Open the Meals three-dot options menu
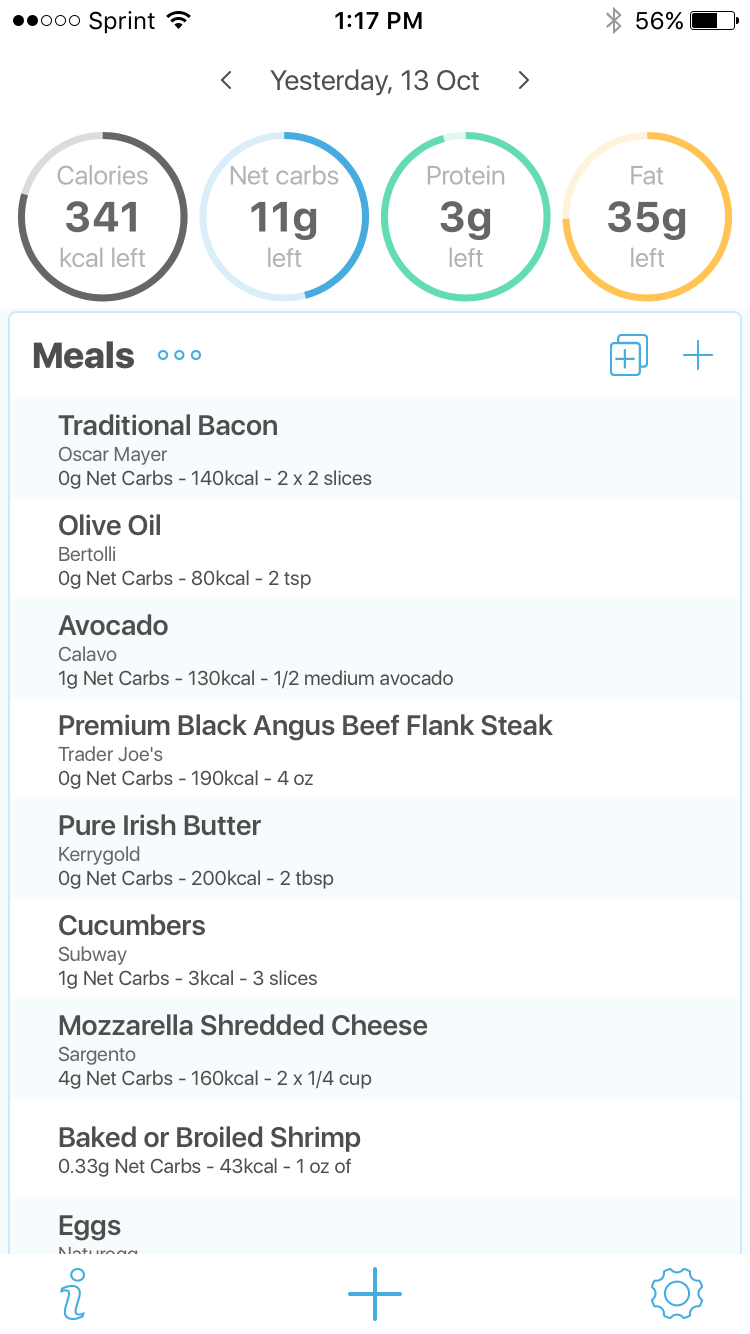Viewport: 750px width, 1334px height. (x=180, y=355)
